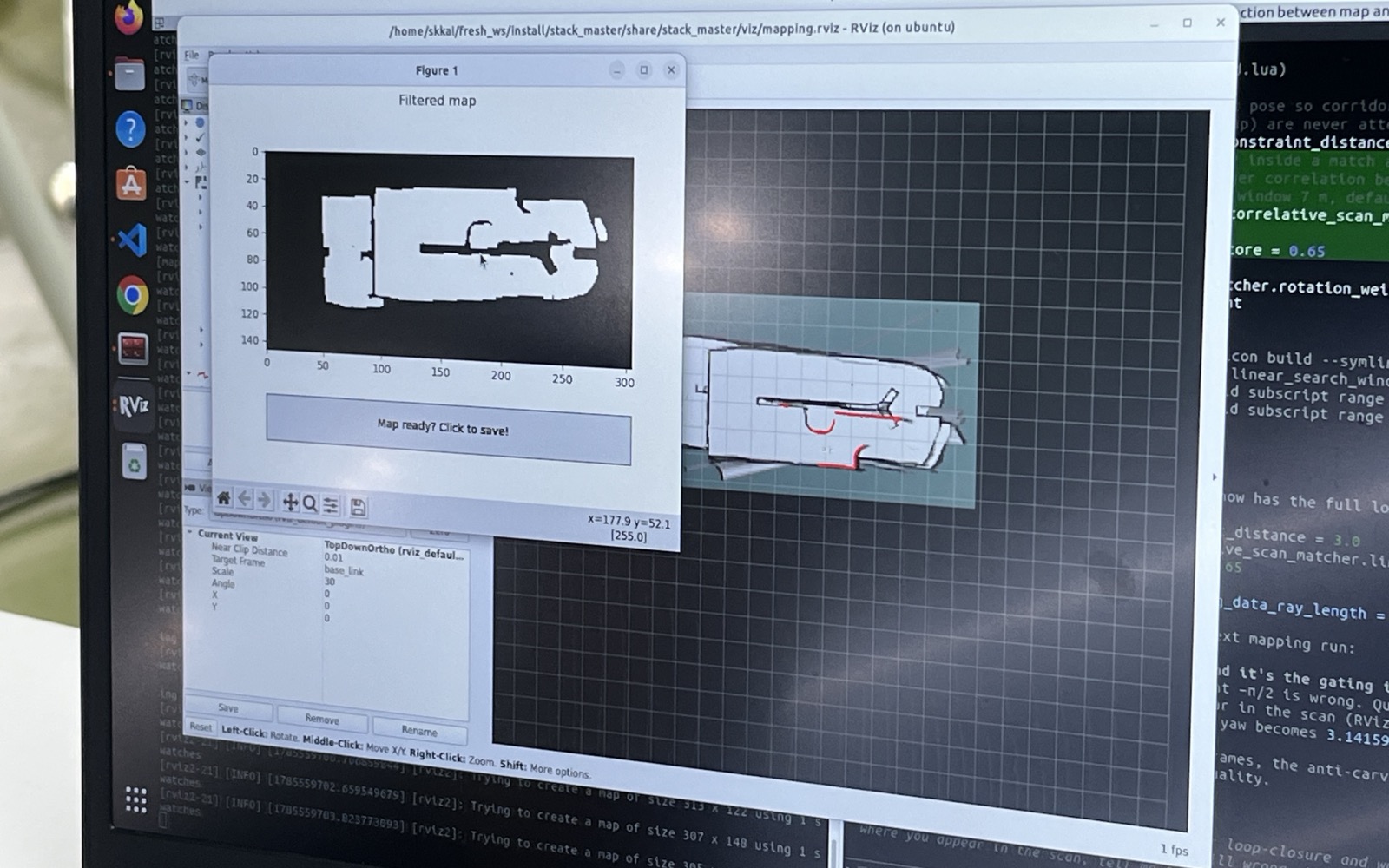Click the Near Clip Distance value '0.01'
This screenshot has width=1389, height=868.
click(x=333, y=557)
